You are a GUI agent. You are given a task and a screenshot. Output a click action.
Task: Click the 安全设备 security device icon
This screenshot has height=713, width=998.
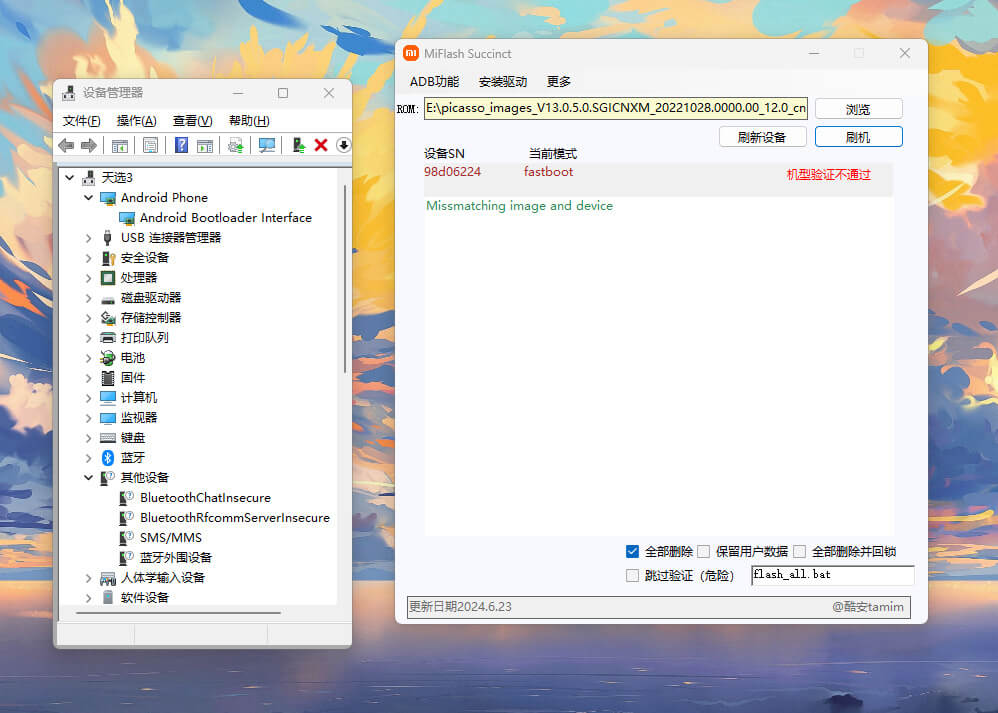click(108, 258)
